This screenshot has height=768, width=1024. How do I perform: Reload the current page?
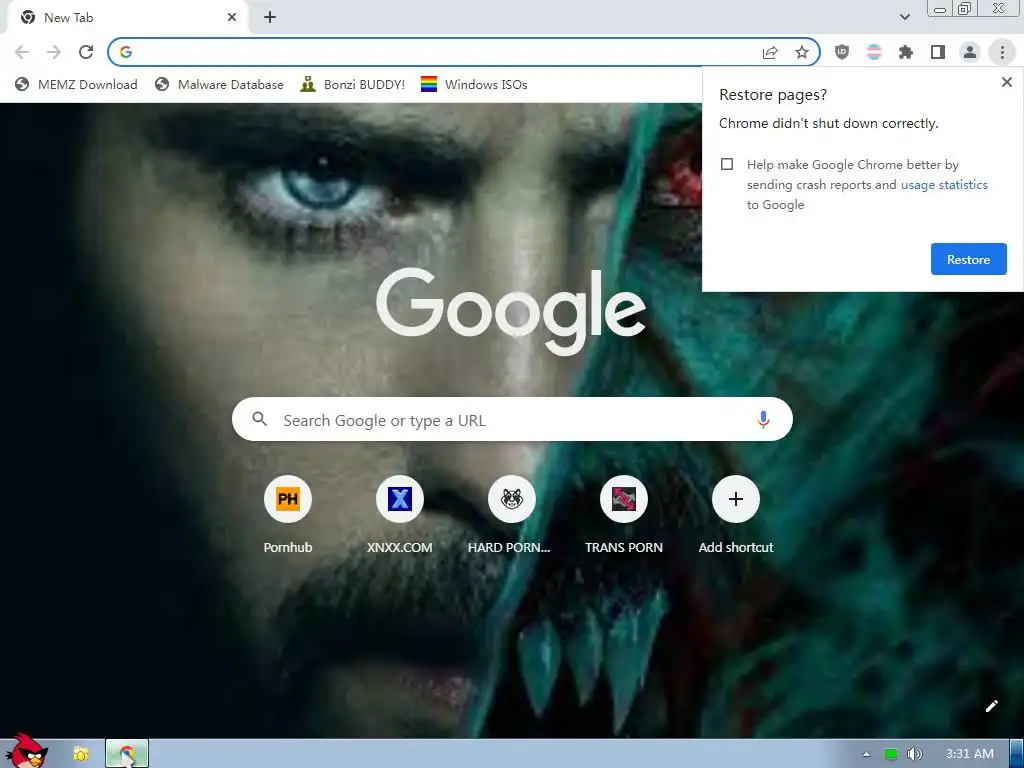86,52
